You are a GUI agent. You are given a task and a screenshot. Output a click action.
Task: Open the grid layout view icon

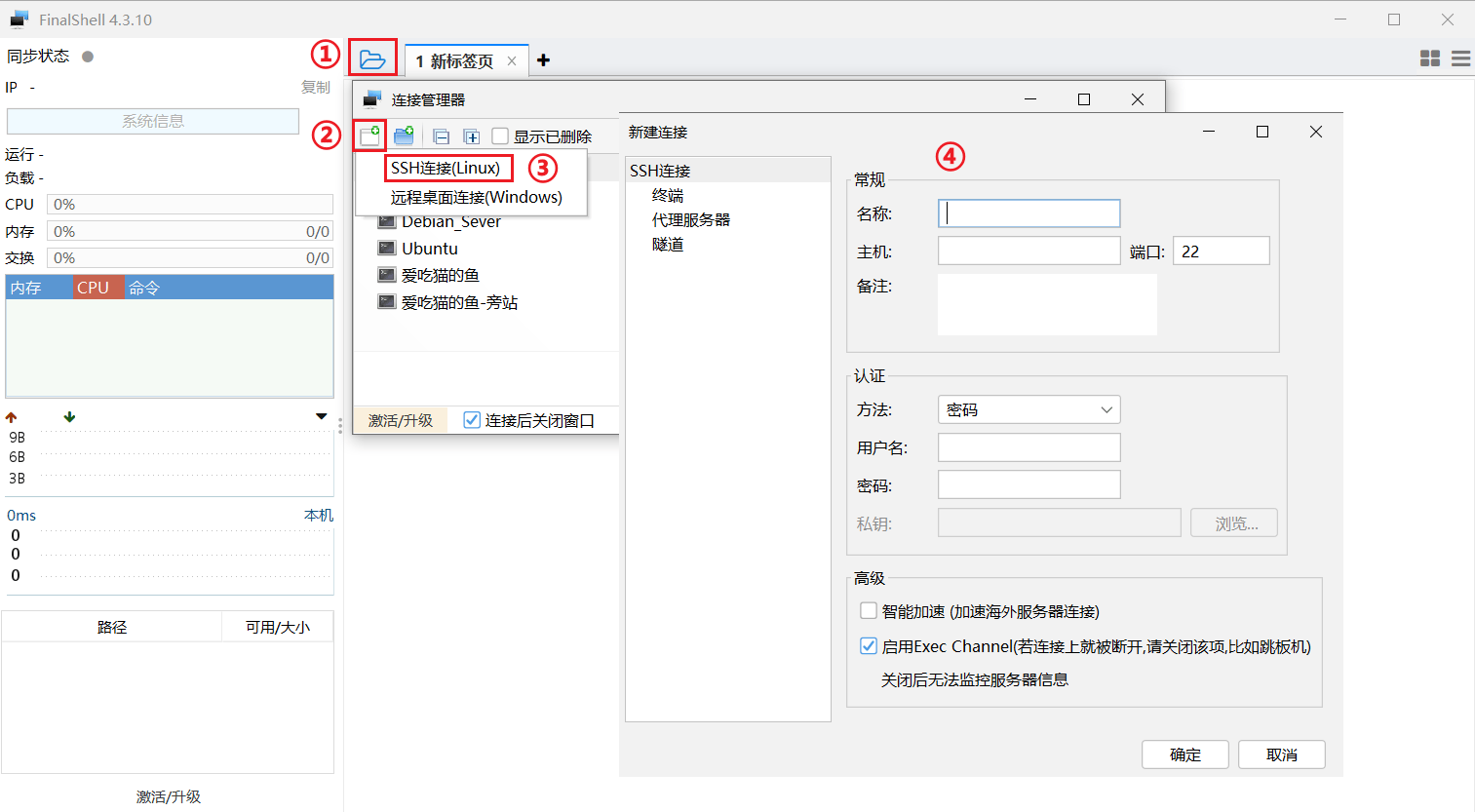(1429, 58)
